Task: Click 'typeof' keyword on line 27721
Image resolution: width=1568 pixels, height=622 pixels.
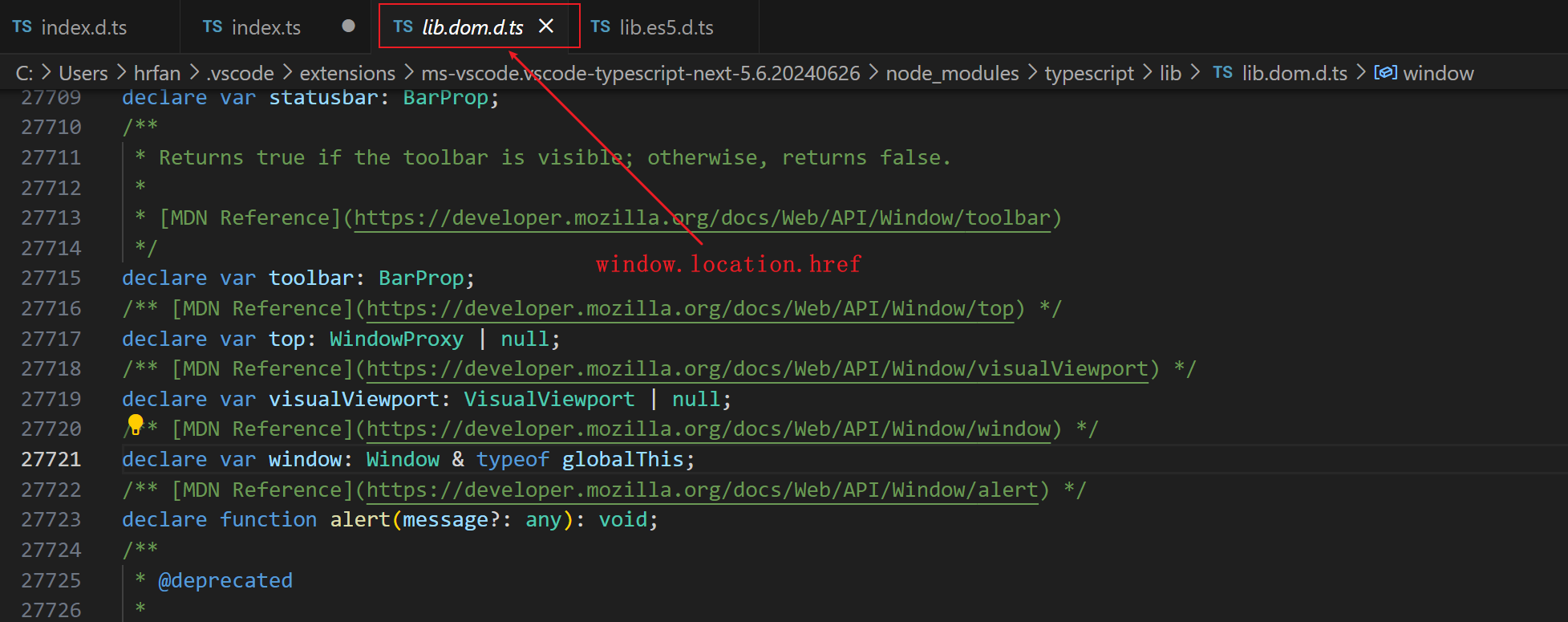Action: tap(513, 460)
